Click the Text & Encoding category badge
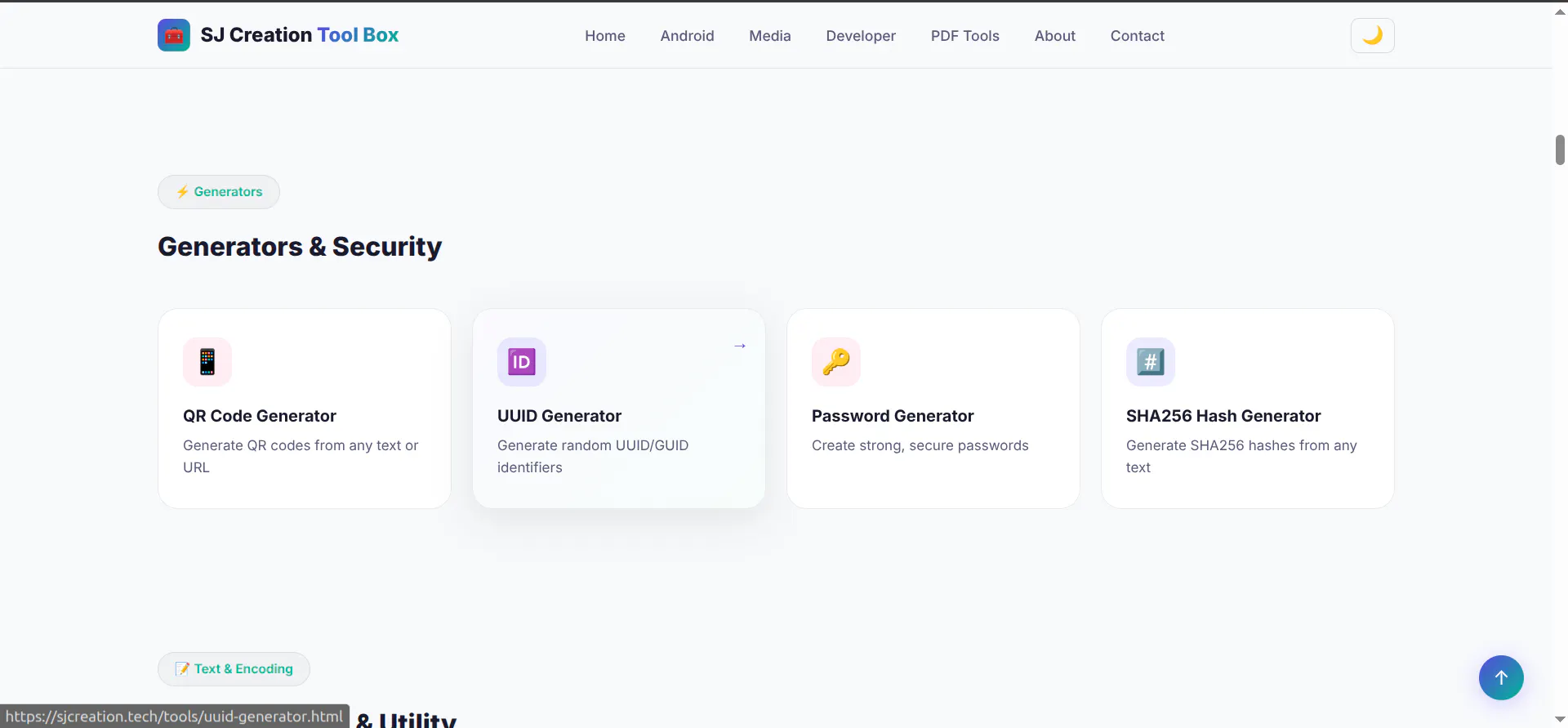The width and height of the screenshot is (1568, 728). click(234, 669)
